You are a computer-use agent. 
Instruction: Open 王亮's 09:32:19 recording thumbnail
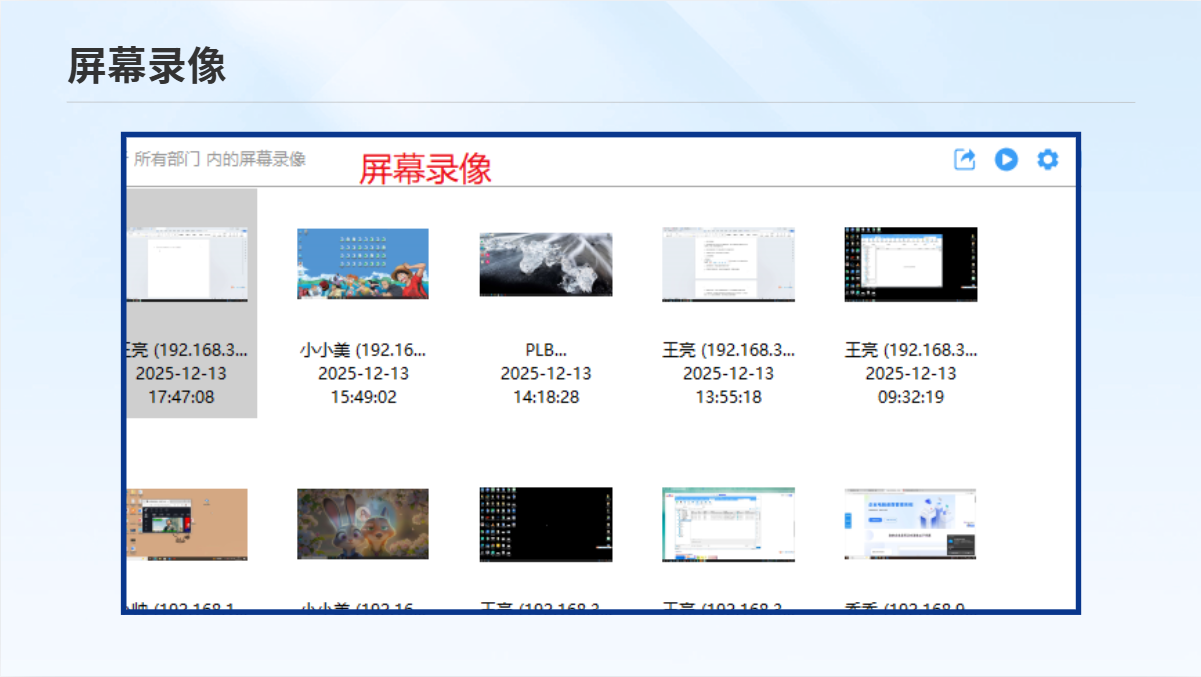[x=911, y=264]
